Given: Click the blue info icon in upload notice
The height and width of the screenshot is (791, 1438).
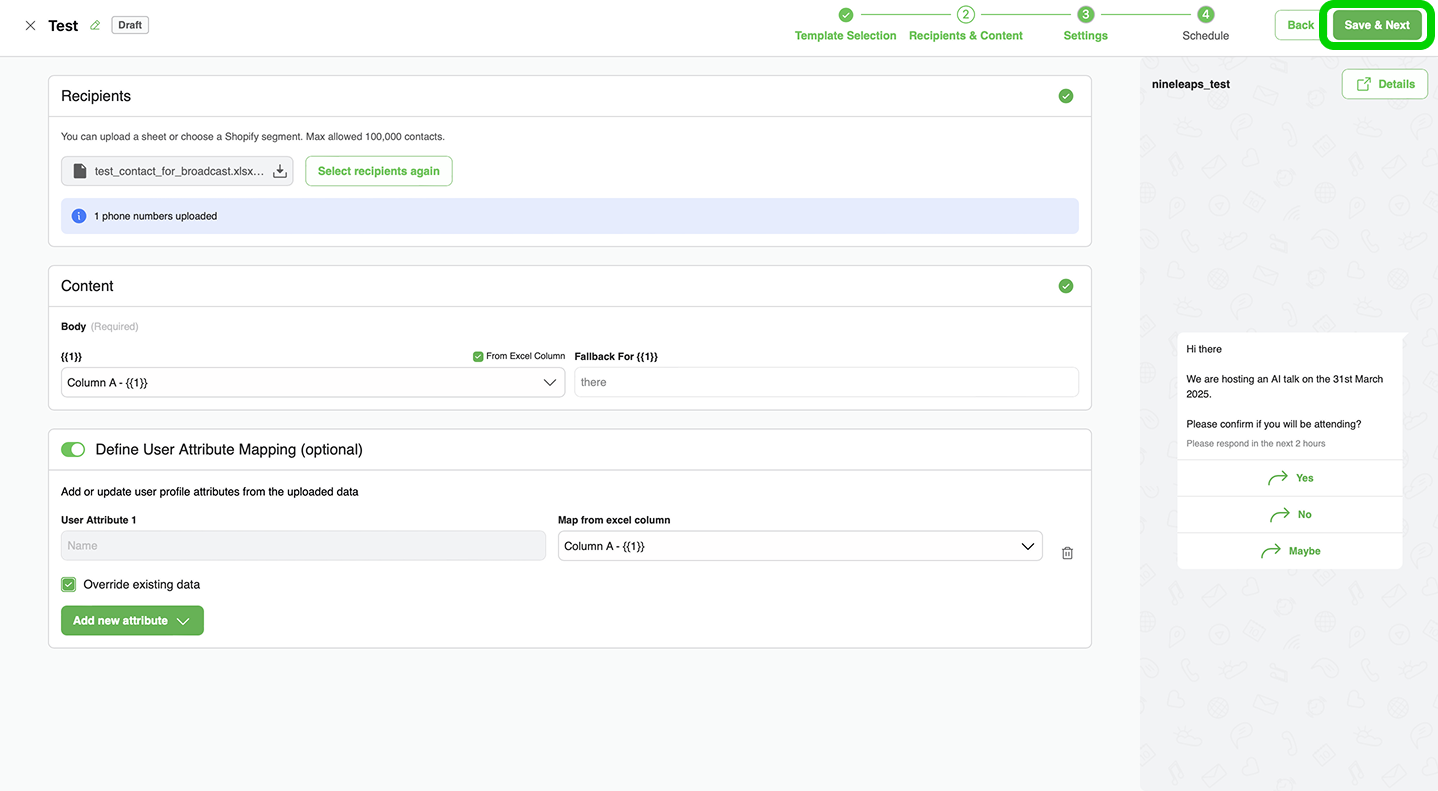Looking at the screenshot, I should (x=79, y=216).
